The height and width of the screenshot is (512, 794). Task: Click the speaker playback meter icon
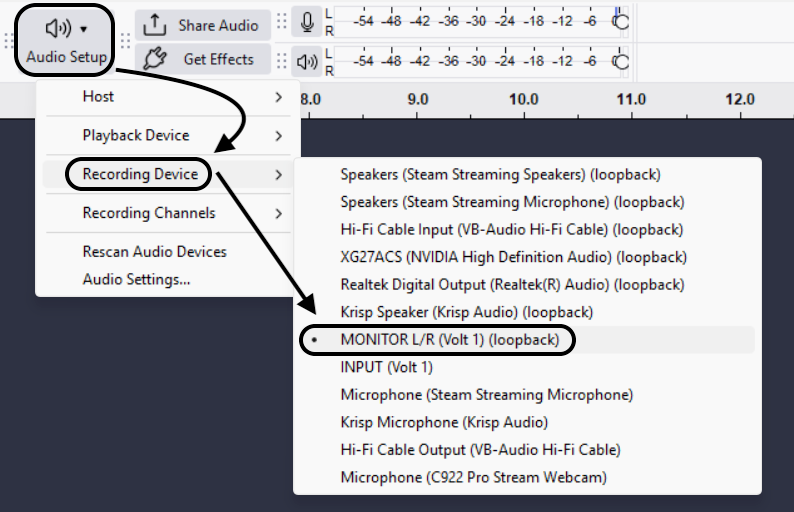(x=307, y=61)
